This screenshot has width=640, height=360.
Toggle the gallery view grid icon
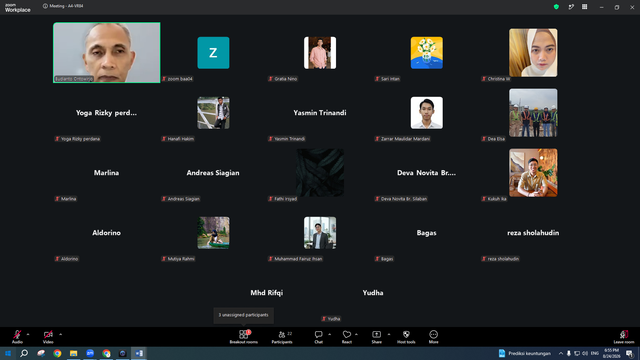(584, 7)
